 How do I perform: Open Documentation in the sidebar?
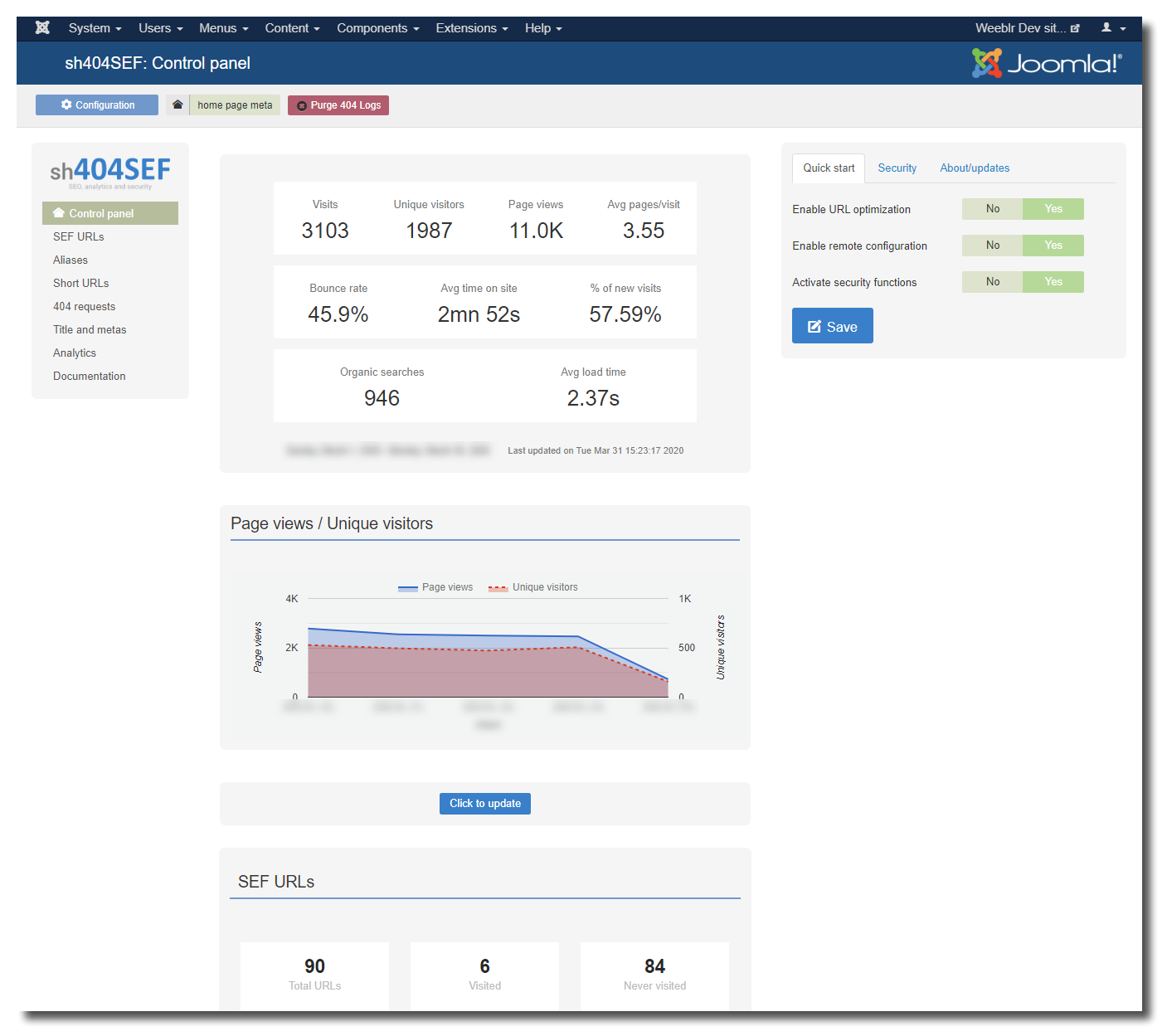point(90,376)
